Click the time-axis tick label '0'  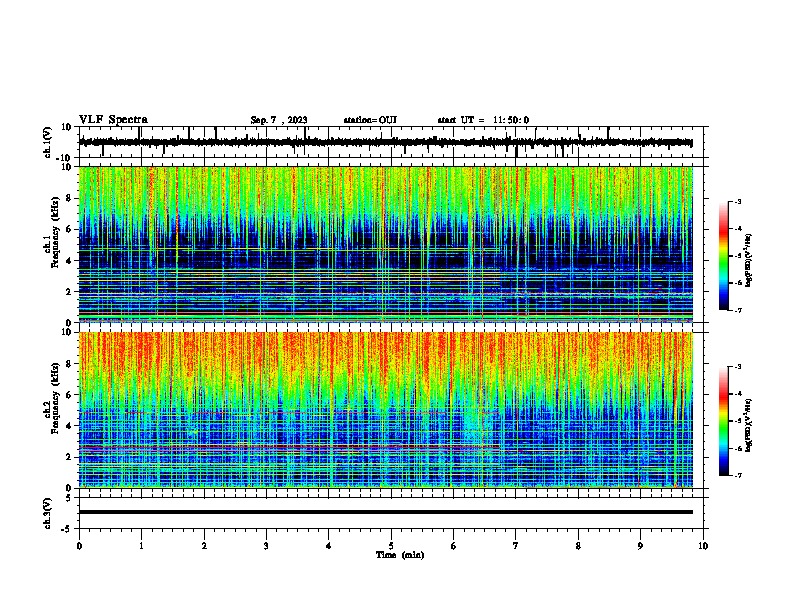[x=79, y=546]
